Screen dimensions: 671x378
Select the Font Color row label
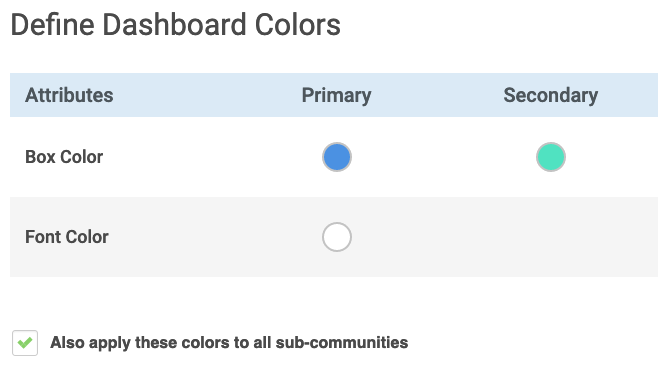[x=67, y=237]
